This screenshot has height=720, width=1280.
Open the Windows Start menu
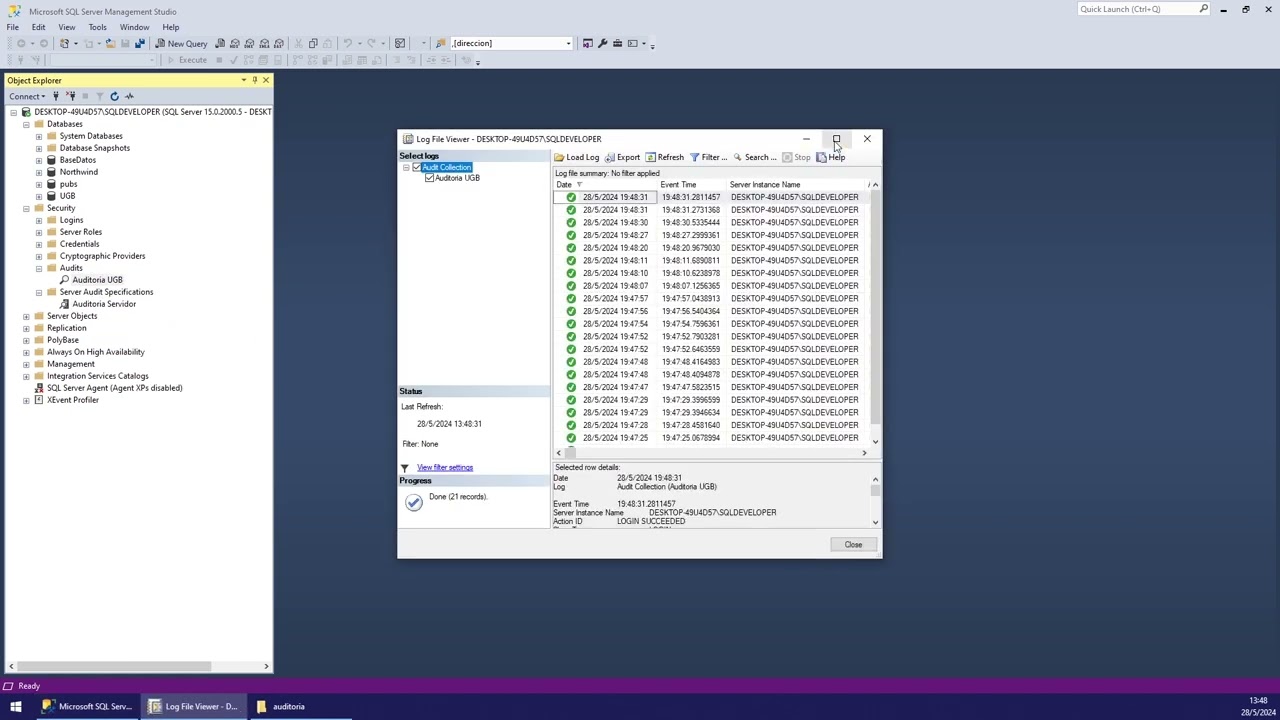15,706
